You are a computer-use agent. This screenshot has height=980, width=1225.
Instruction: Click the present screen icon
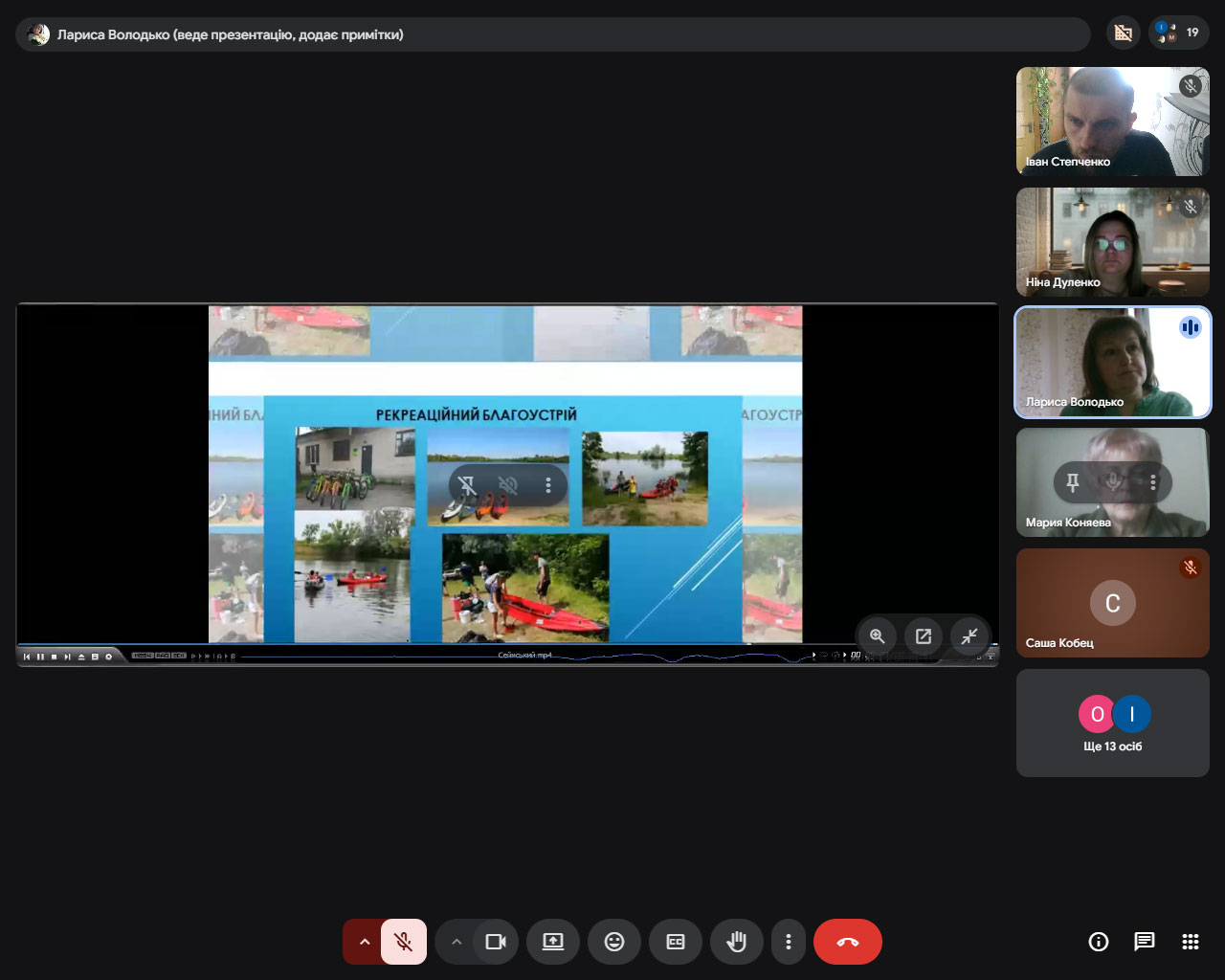coord(553,942)
